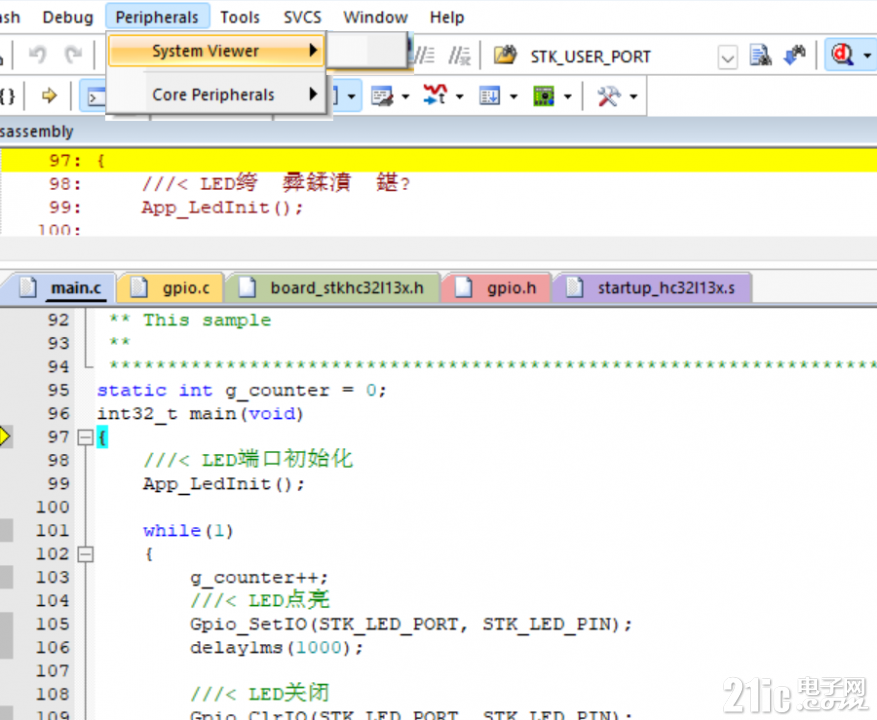
Task: Click the Disassembly panel title bar
Action: pos(438,131)
